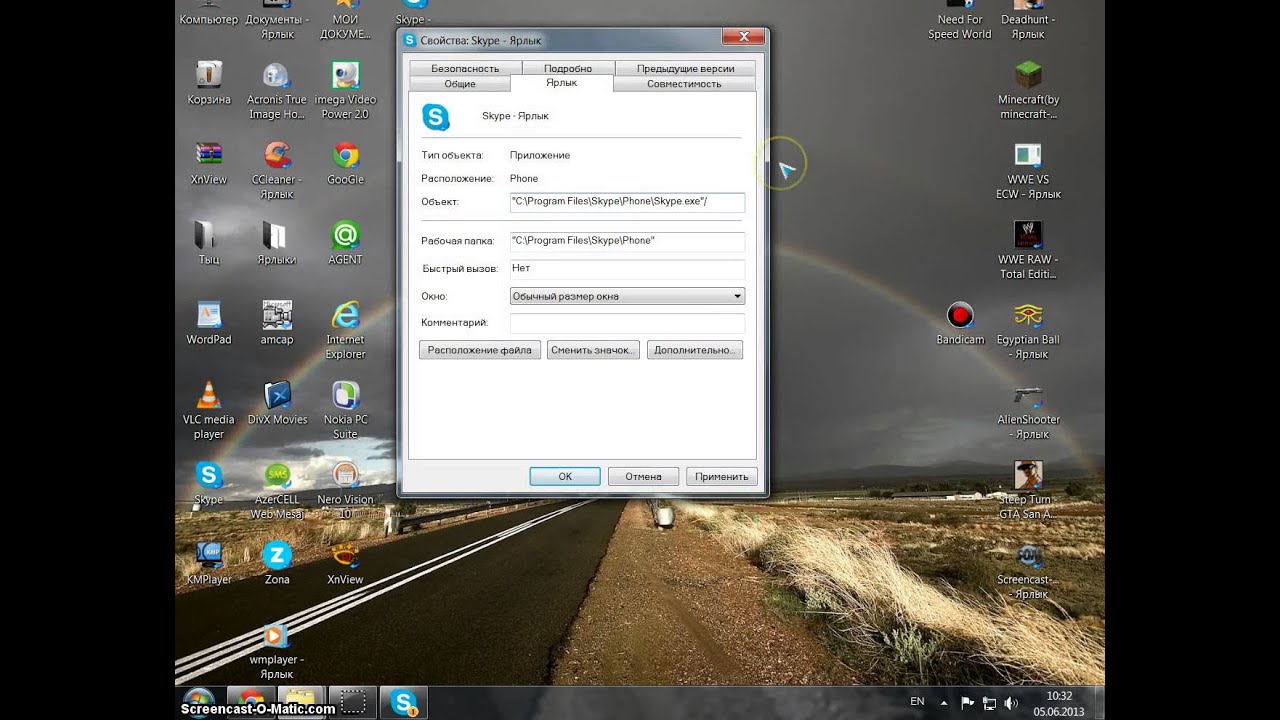Open Skype from the taskbar
Screen dimensions: 1280x720
point(404,702)
